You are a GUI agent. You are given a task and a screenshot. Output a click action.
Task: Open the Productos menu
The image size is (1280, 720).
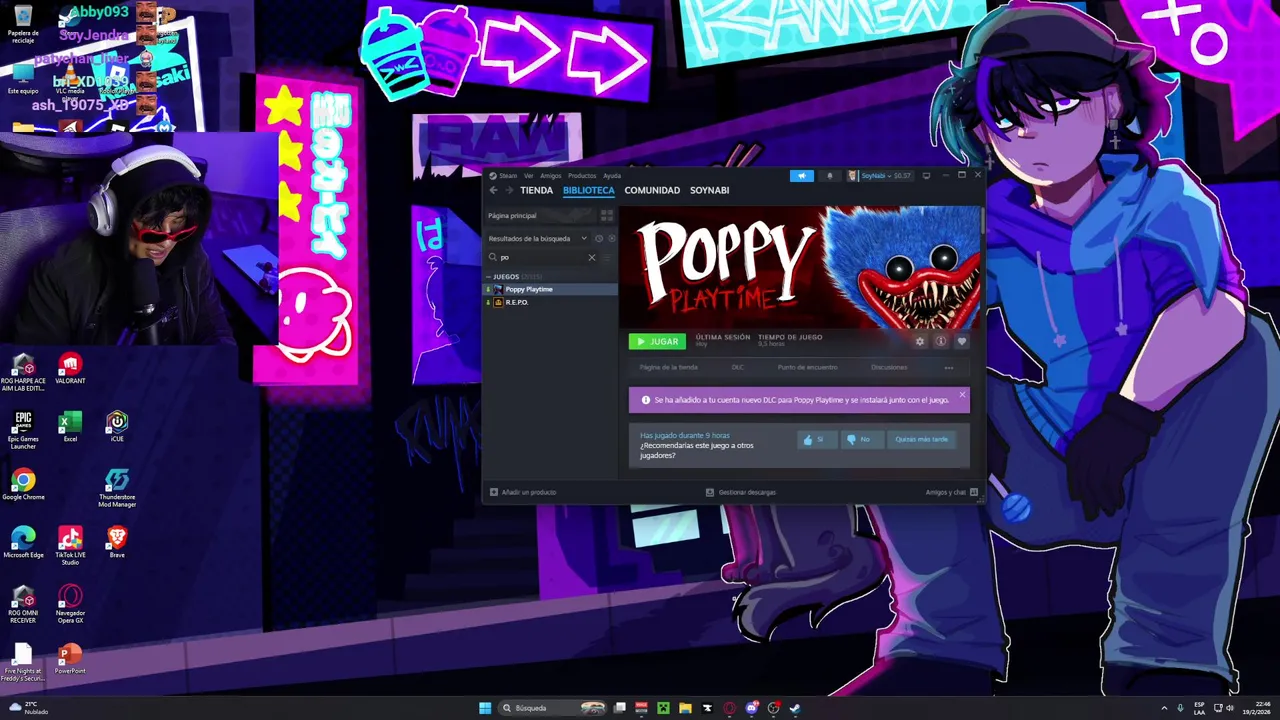click(582, 176)
